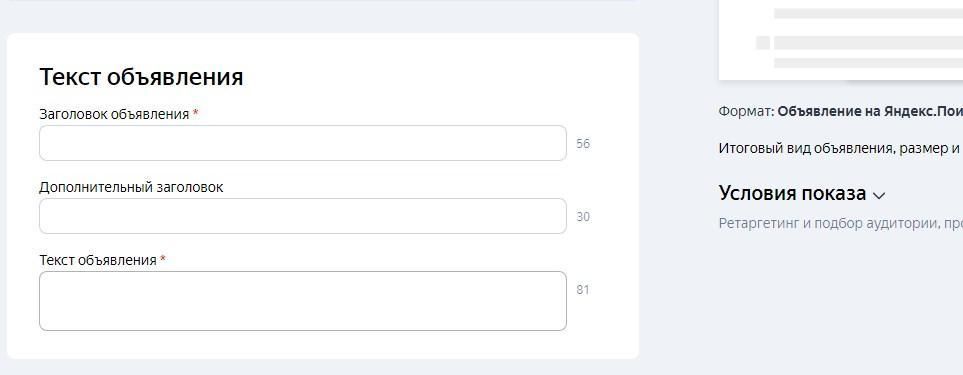Click the large Текст объявления section heading

[141, 77]
